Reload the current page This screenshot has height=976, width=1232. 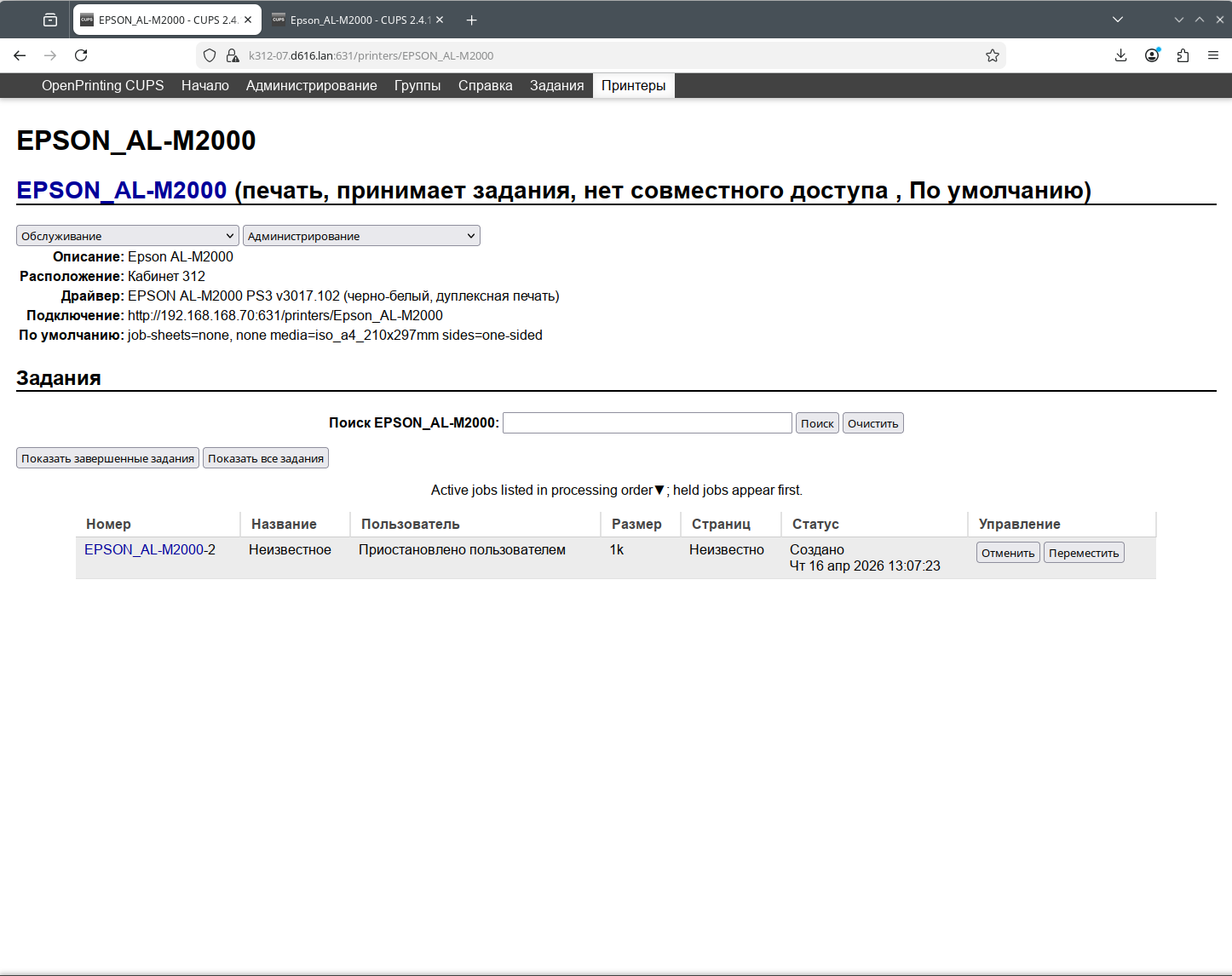tap(81, 55)
